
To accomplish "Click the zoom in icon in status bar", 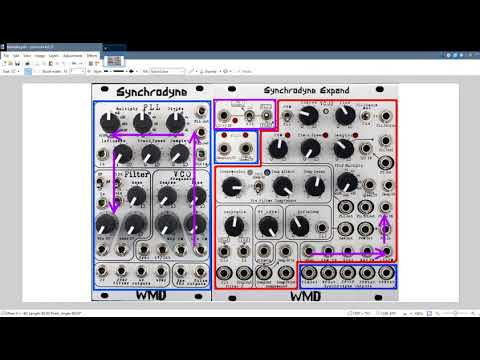I will (x=473, y=313).
